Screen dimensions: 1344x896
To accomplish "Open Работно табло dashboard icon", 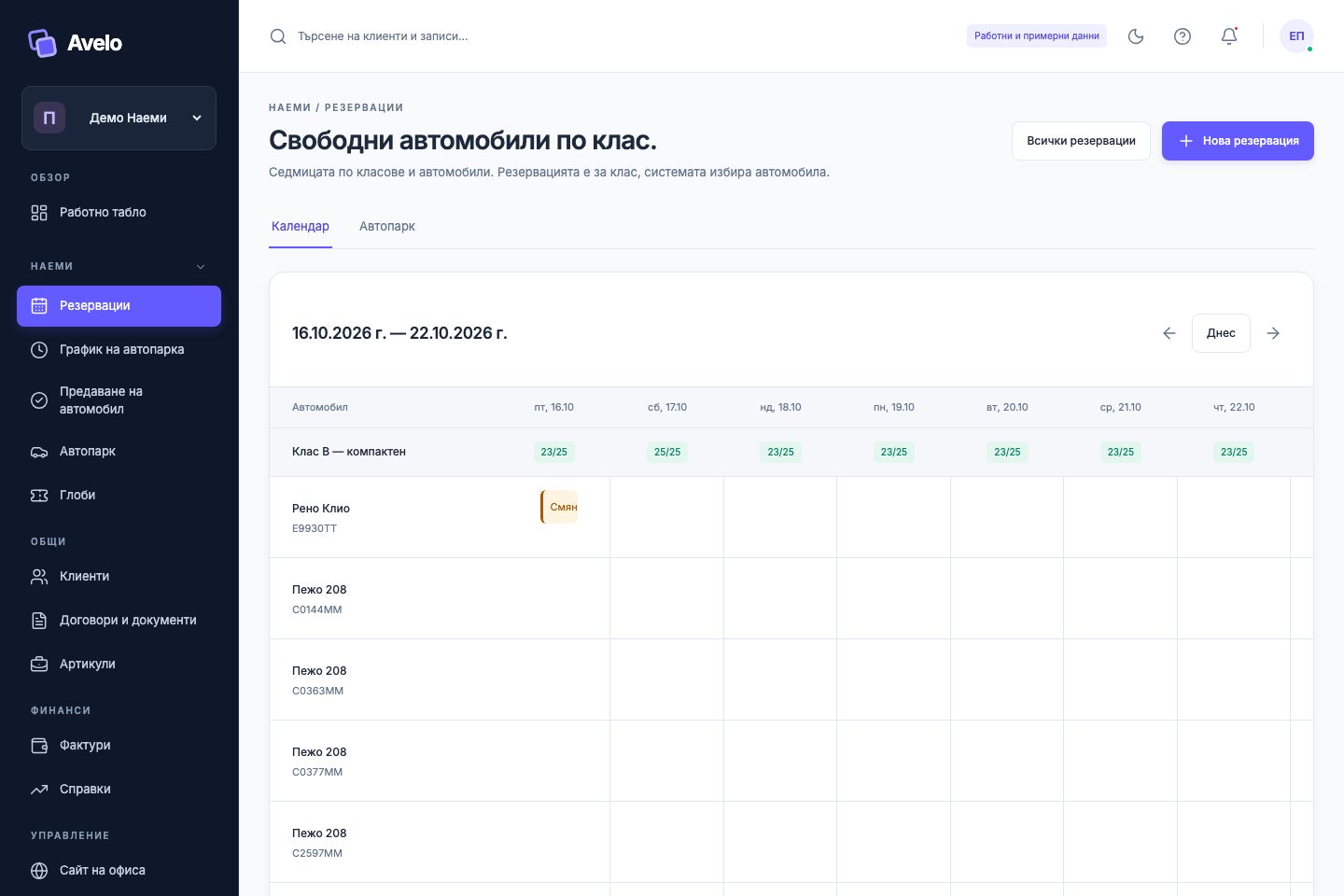I will pyautogui.click(x=39, y=213).
